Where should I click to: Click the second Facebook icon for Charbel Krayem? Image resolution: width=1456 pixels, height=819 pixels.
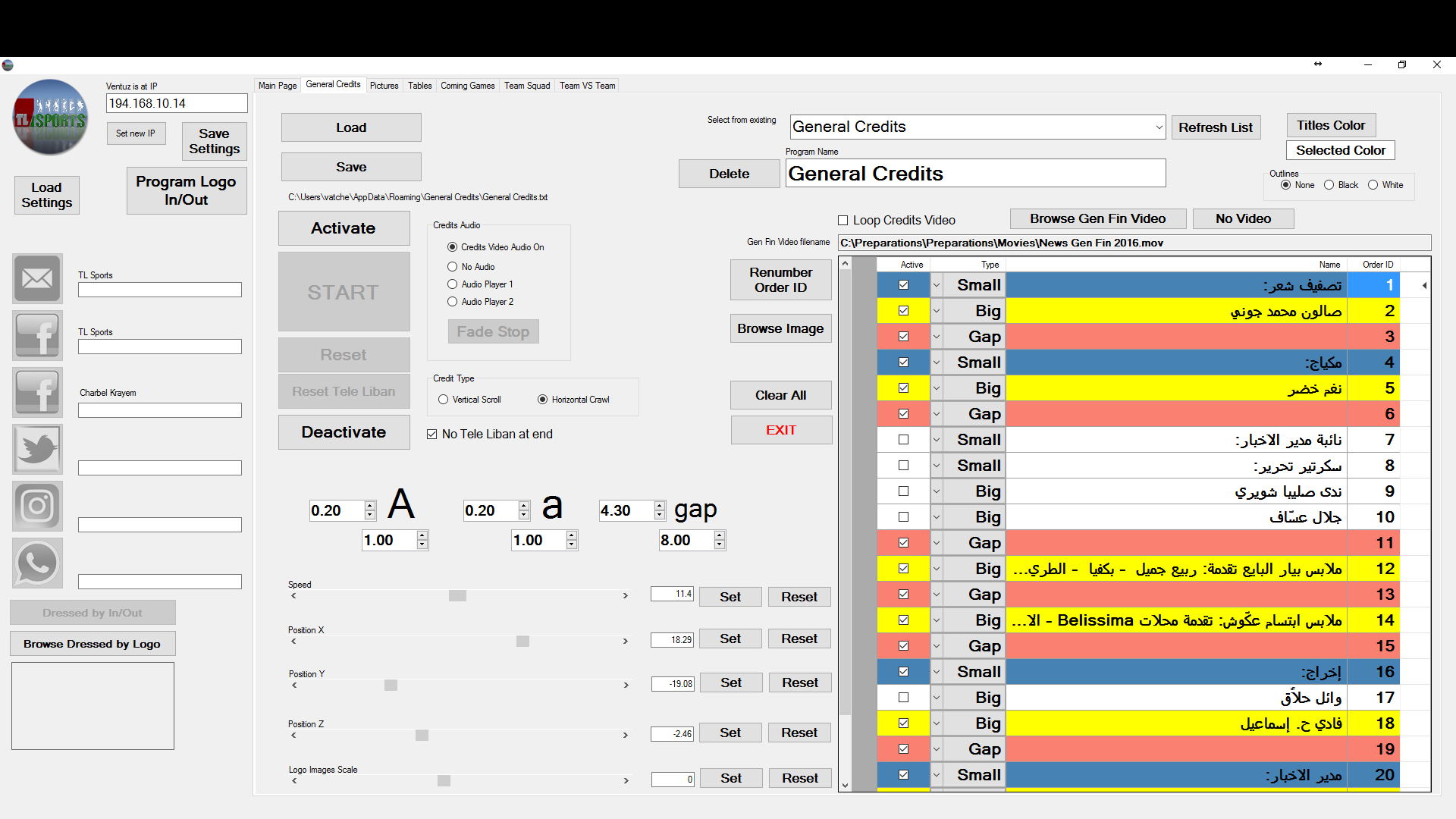(37, 392)
